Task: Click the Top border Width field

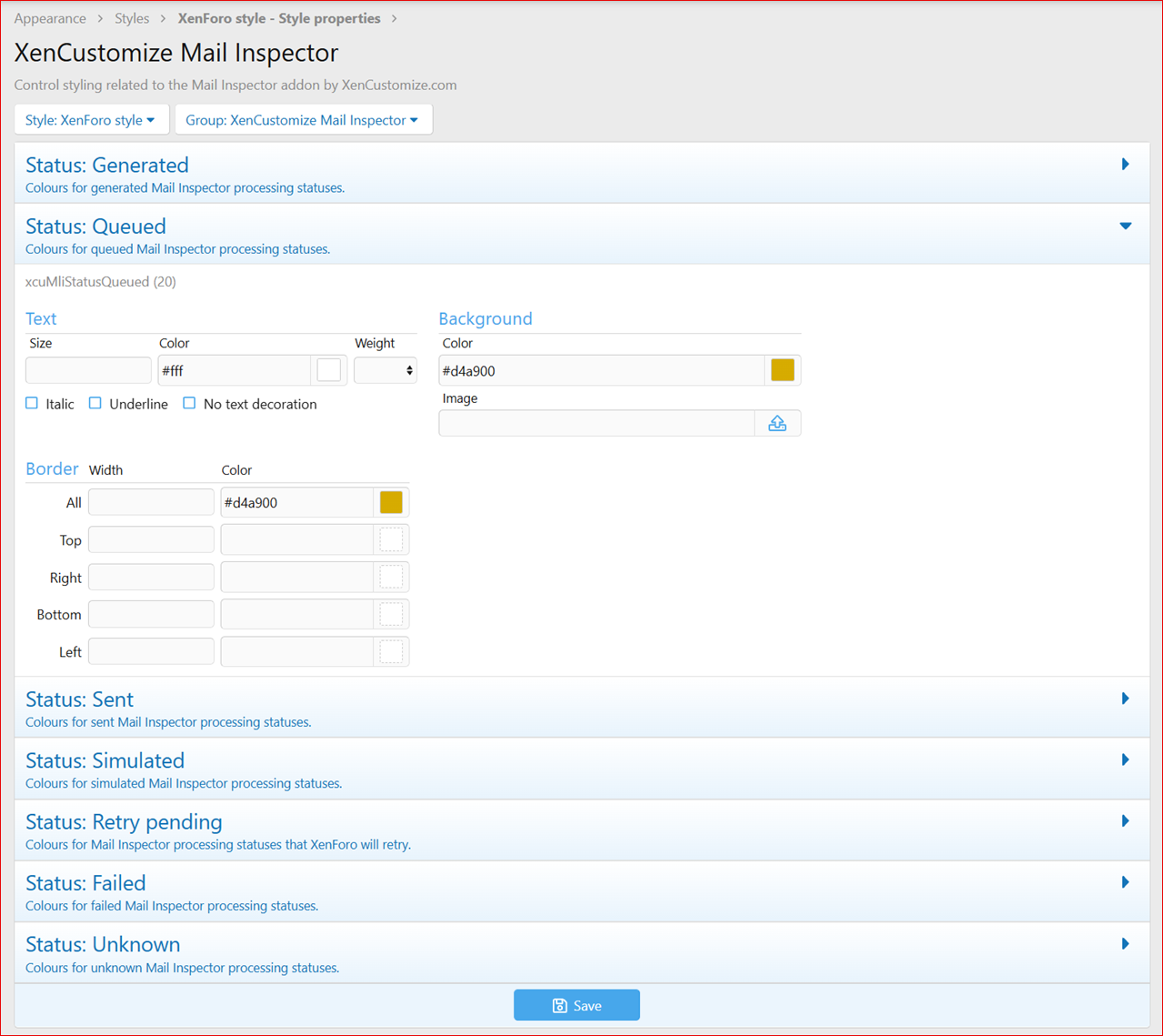Action: 151,539
